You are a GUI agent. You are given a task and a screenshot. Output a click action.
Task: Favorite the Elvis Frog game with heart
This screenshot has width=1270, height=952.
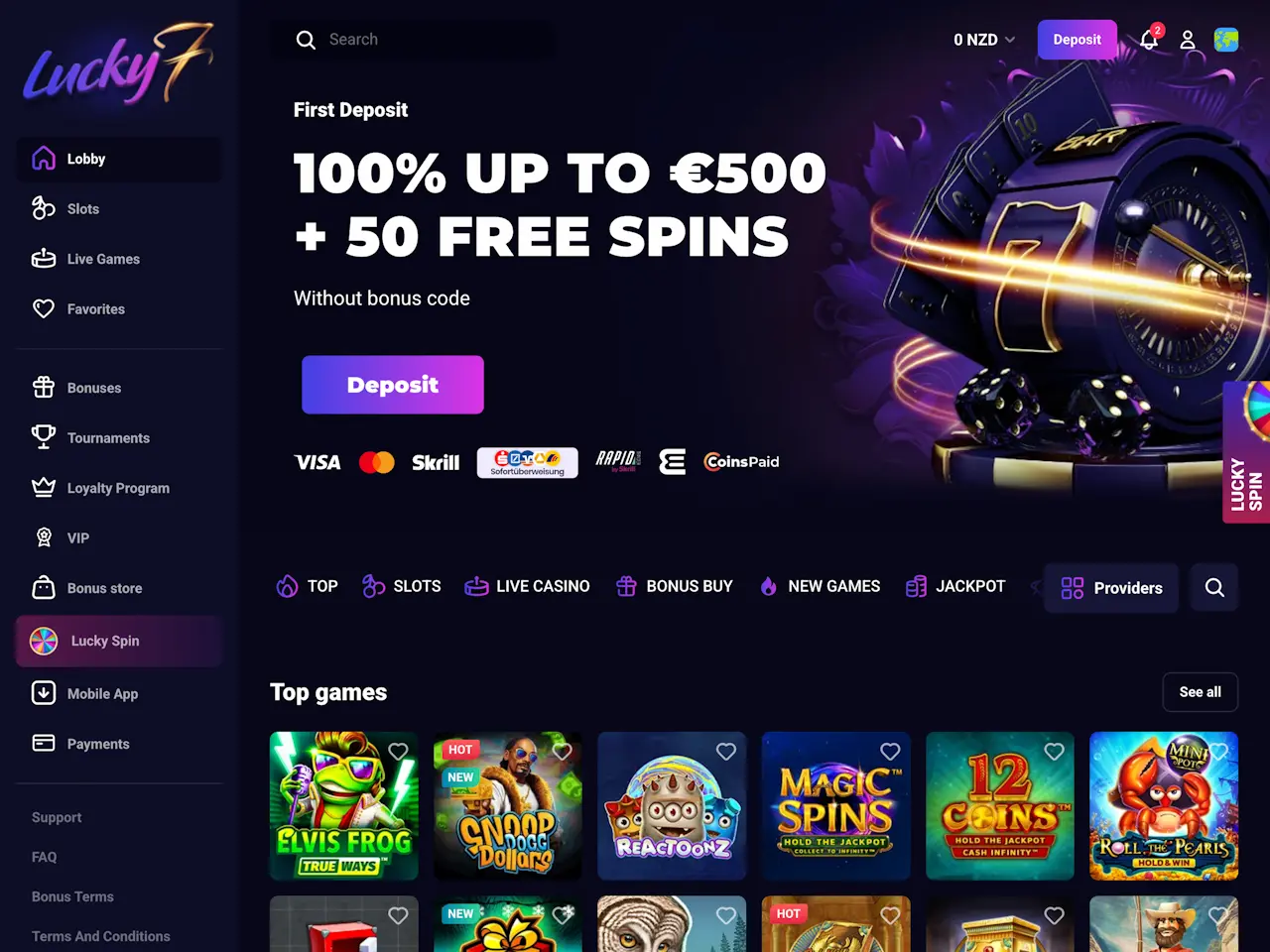pos(398,752)
